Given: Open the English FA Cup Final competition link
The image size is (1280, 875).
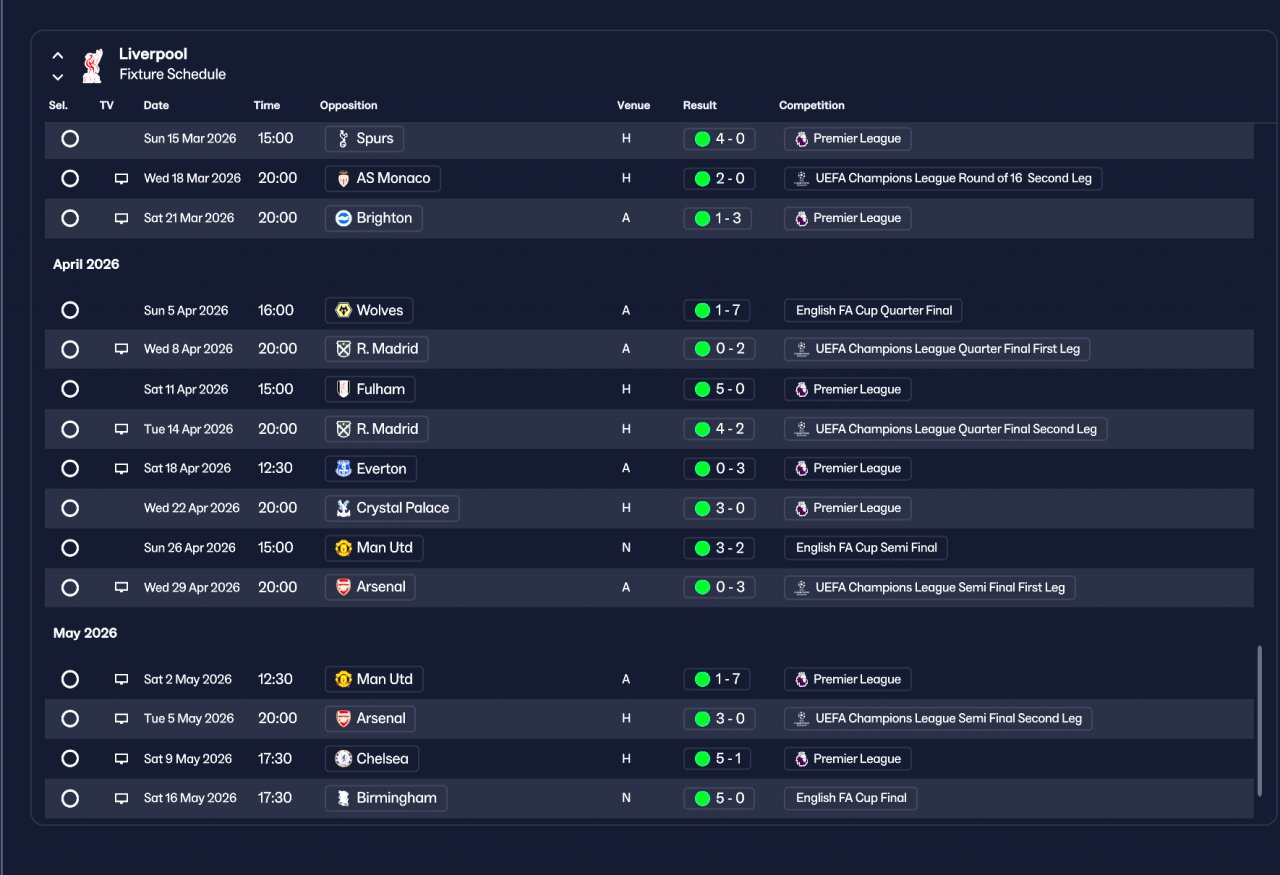Looking at the screenshot, I should (851, 798).
